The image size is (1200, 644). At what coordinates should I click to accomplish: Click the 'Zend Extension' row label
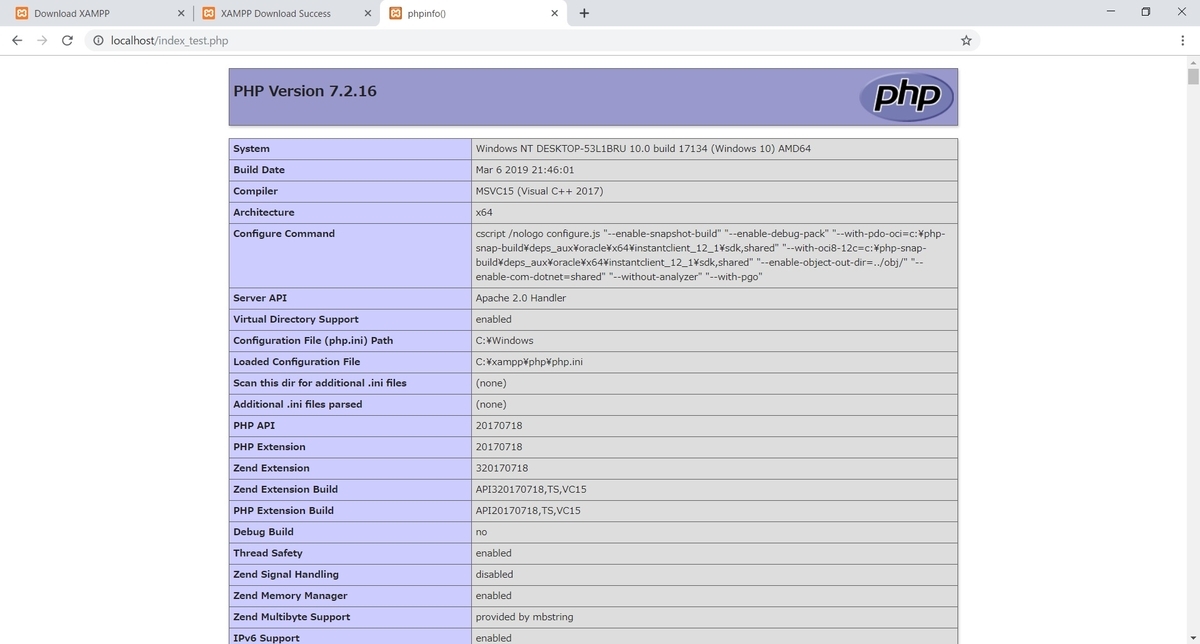pyautogui.click(x=271, y=468)
